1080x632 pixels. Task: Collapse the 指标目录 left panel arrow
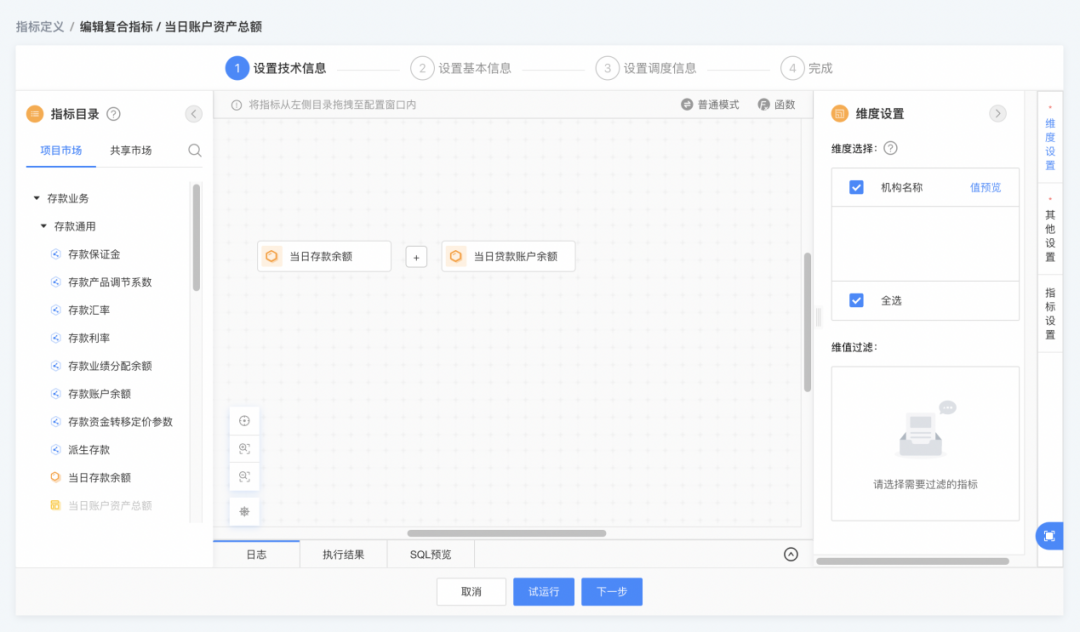(x=194, y=114)
